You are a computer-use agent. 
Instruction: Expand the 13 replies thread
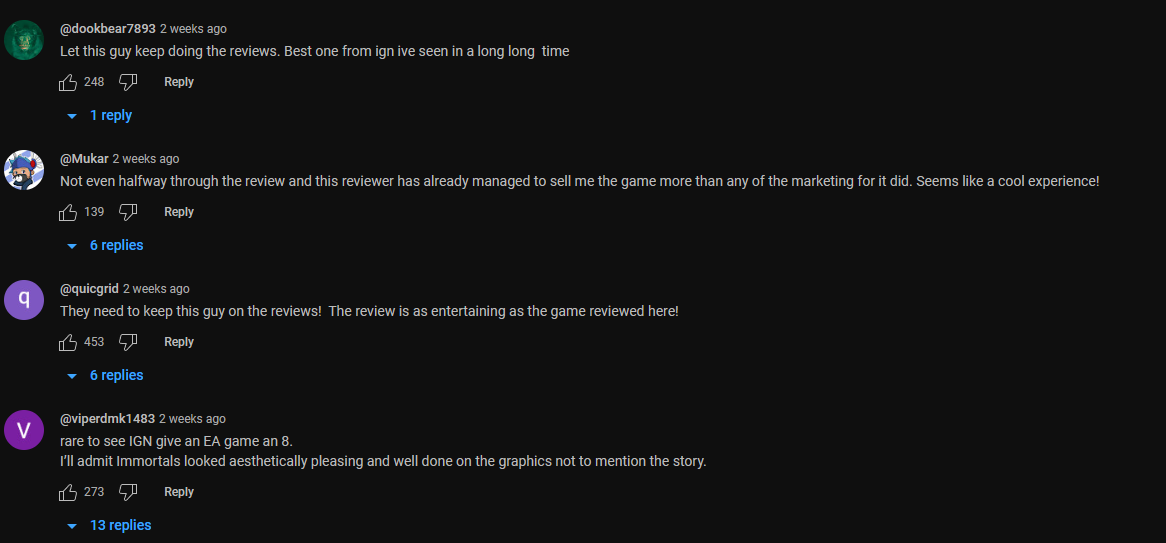pyautogui.click(x=120, y=526)
